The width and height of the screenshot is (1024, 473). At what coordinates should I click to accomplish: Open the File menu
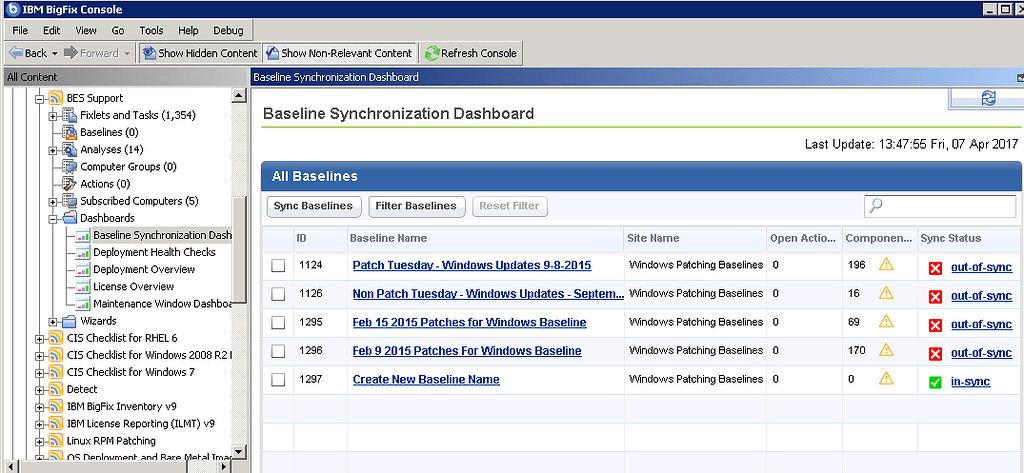[x=20, y=30]
